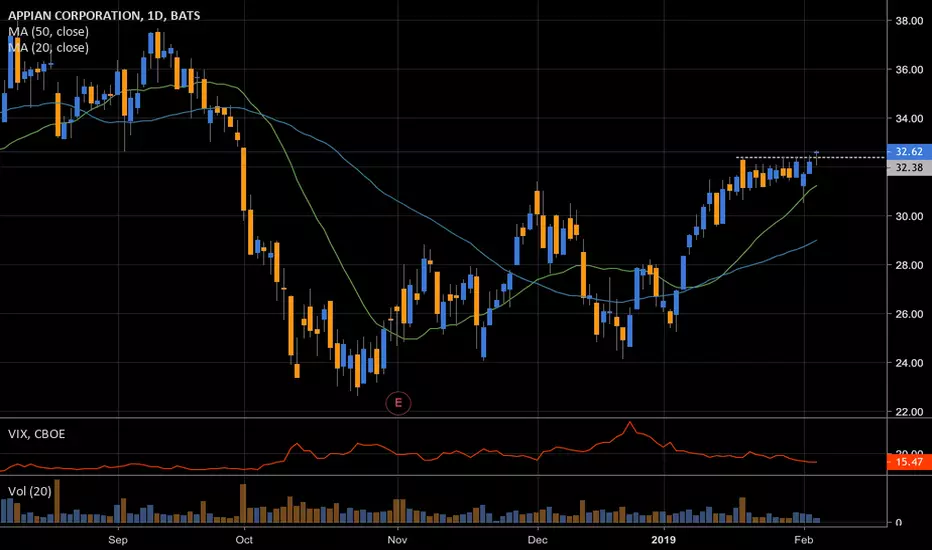Select the APPIAN CORPORATION, 1D, BATS title

click(x=104, y=15)
